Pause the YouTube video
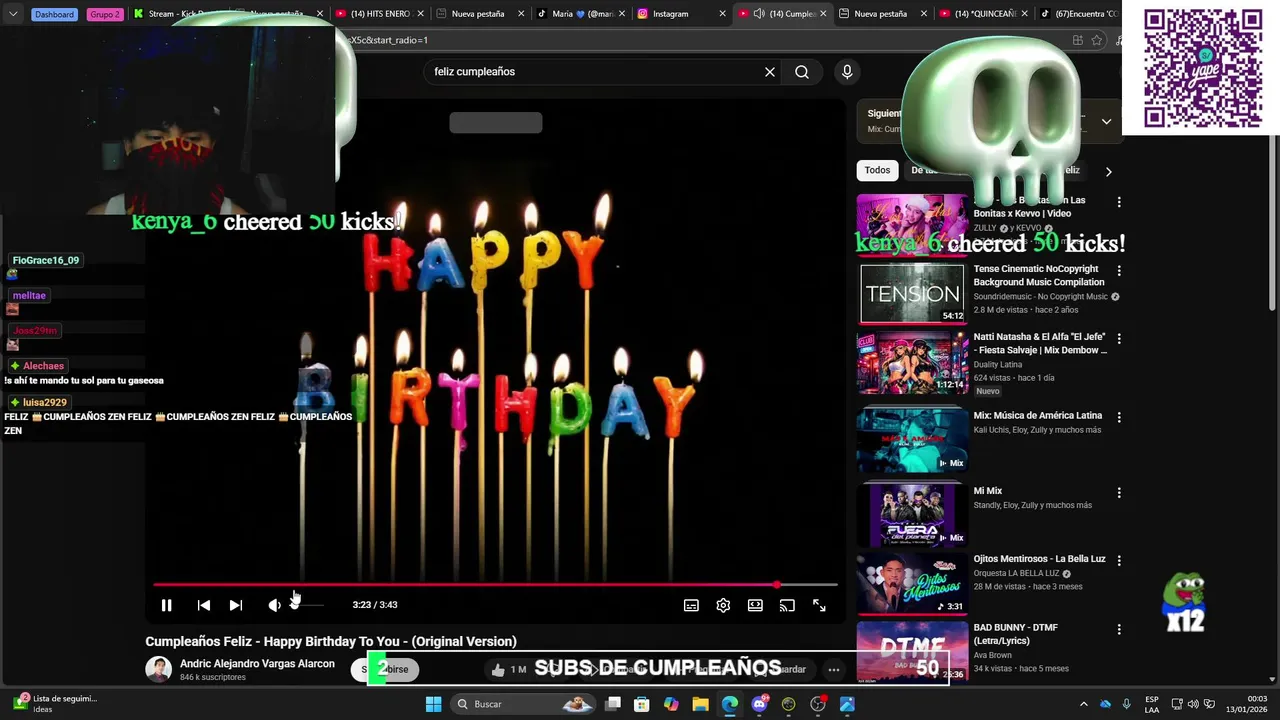Viewport: 1280px width, 720px height. 167,605
